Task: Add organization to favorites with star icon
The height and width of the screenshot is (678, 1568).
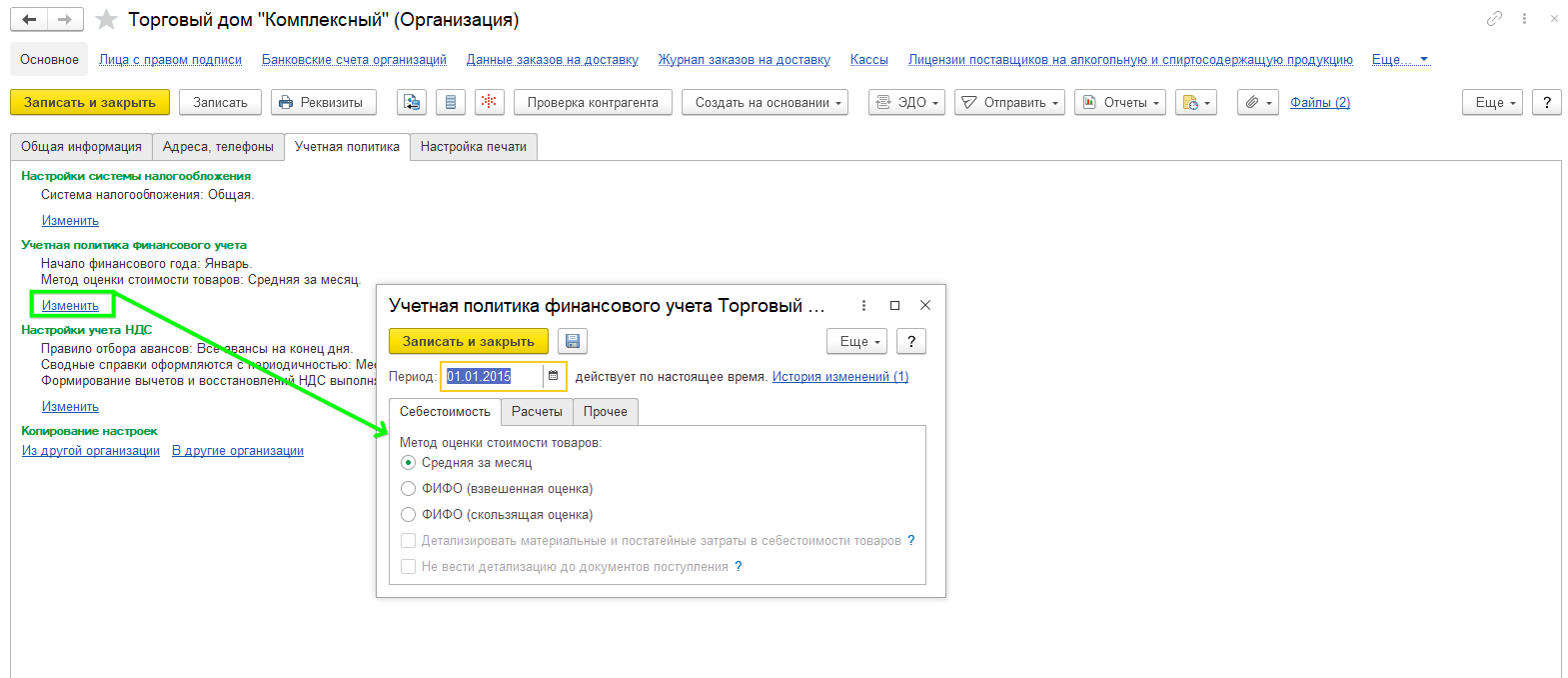Action: pyautogui.click(x=106, y=19)
